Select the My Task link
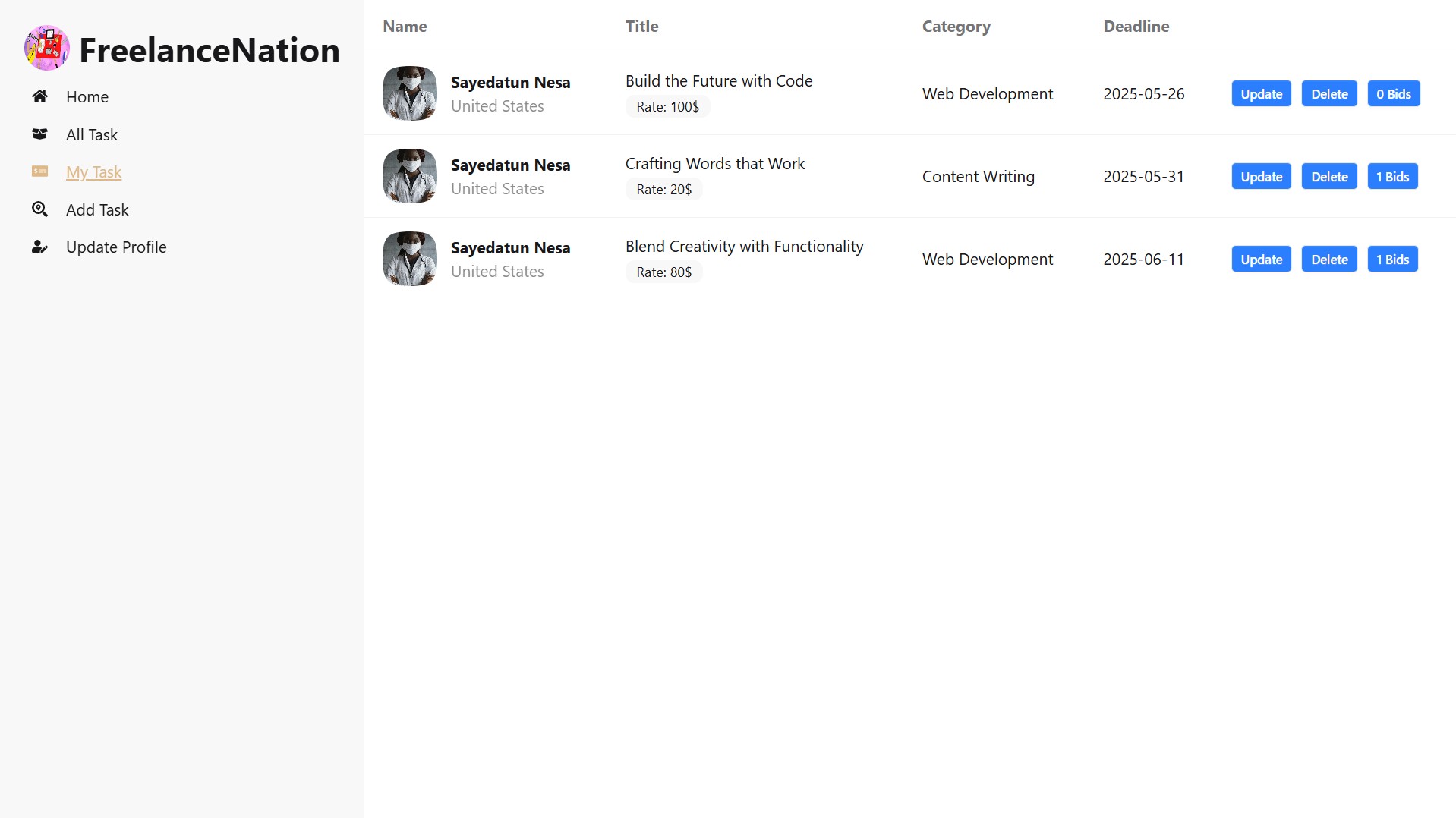Image resolution: width=1456 pixels, height=818 pixels. tap(94, 171)
